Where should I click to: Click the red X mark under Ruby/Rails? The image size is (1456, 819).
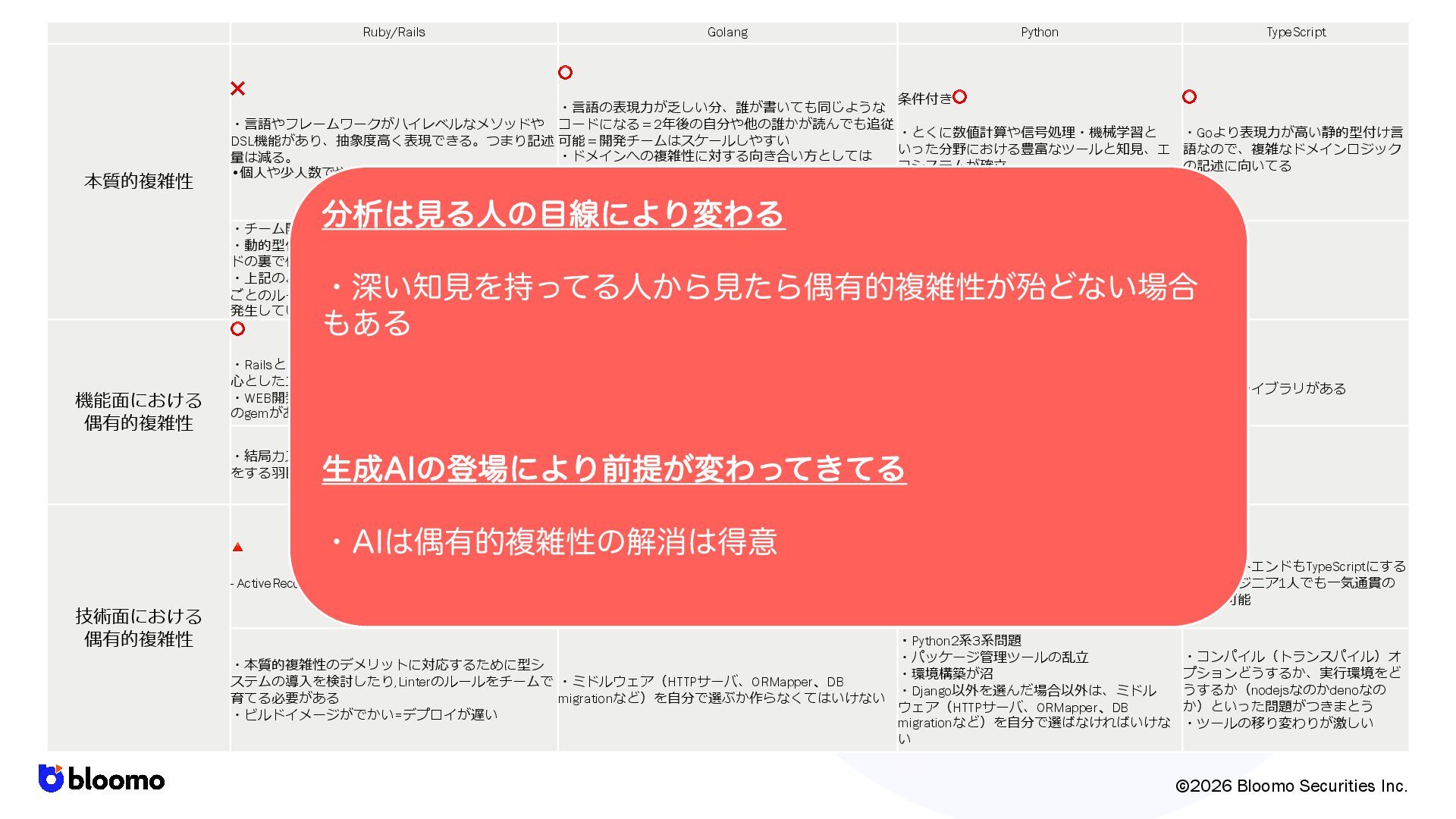click(x=237, y=89)
